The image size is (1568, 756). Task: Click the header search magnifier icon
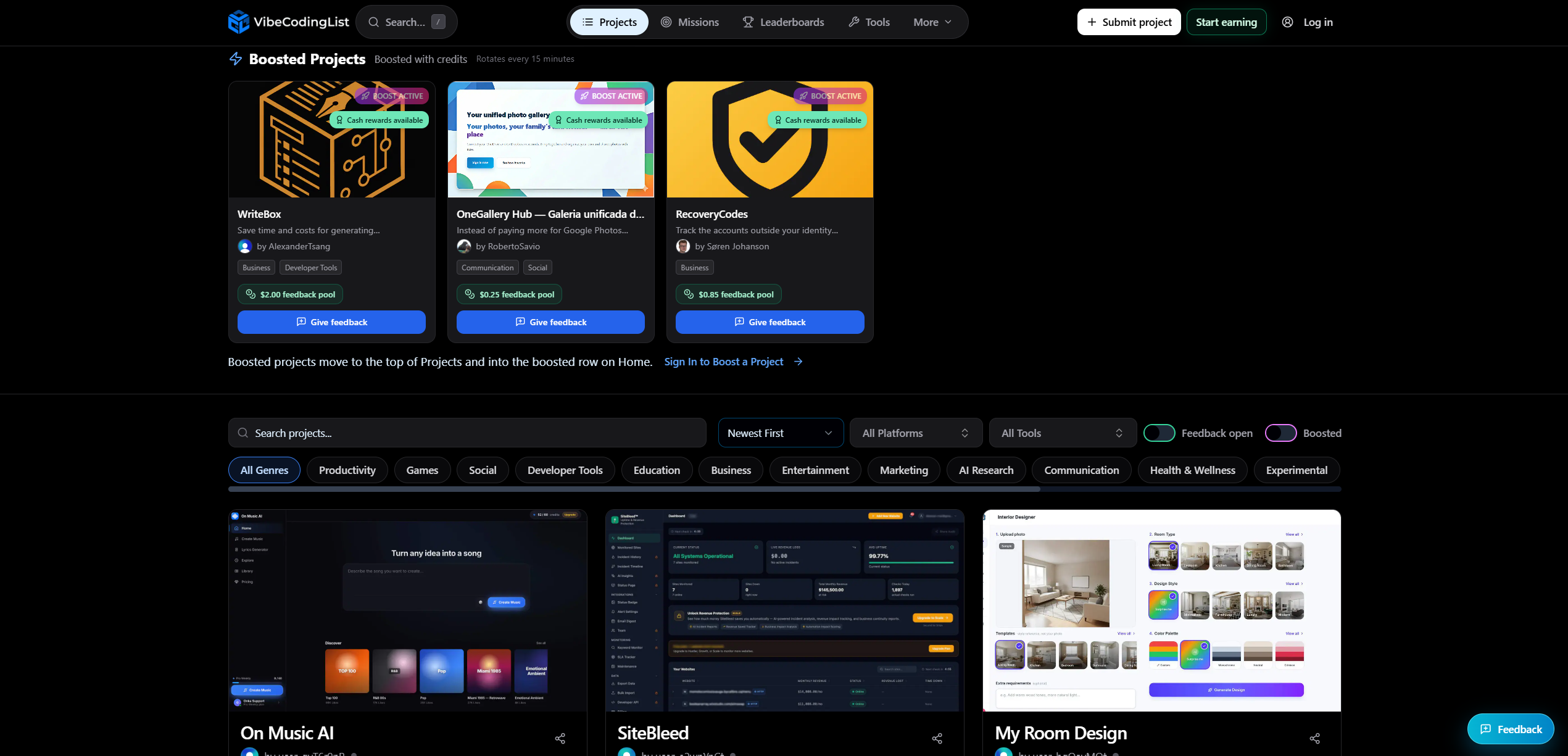[373, 22]
